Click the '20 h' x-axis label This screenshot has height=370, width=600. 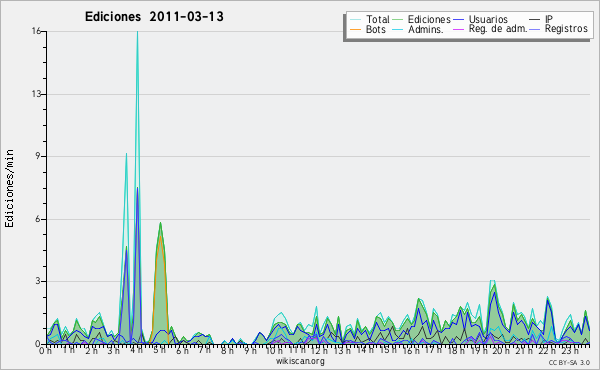click(x=500, y=350)
